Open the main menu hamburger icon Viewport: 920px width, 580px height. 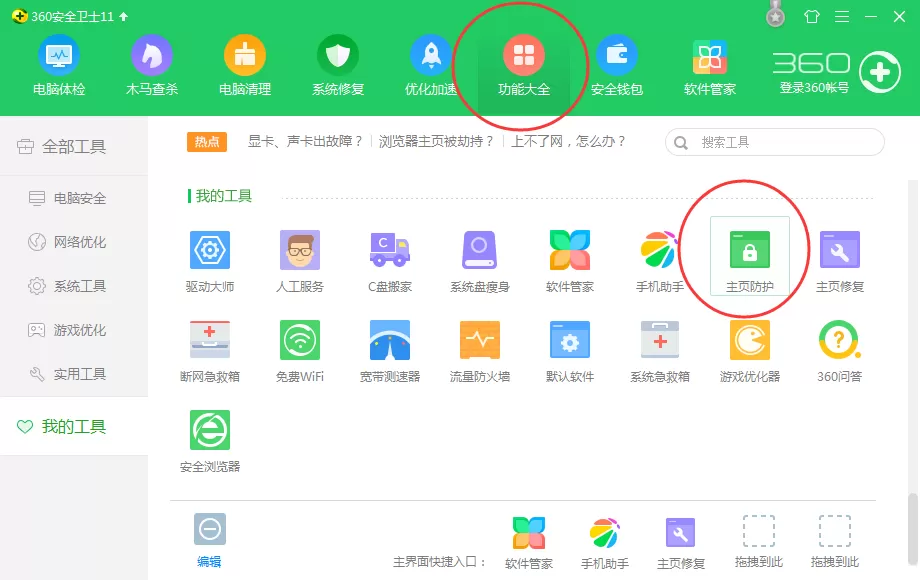[x=842, y=16]
